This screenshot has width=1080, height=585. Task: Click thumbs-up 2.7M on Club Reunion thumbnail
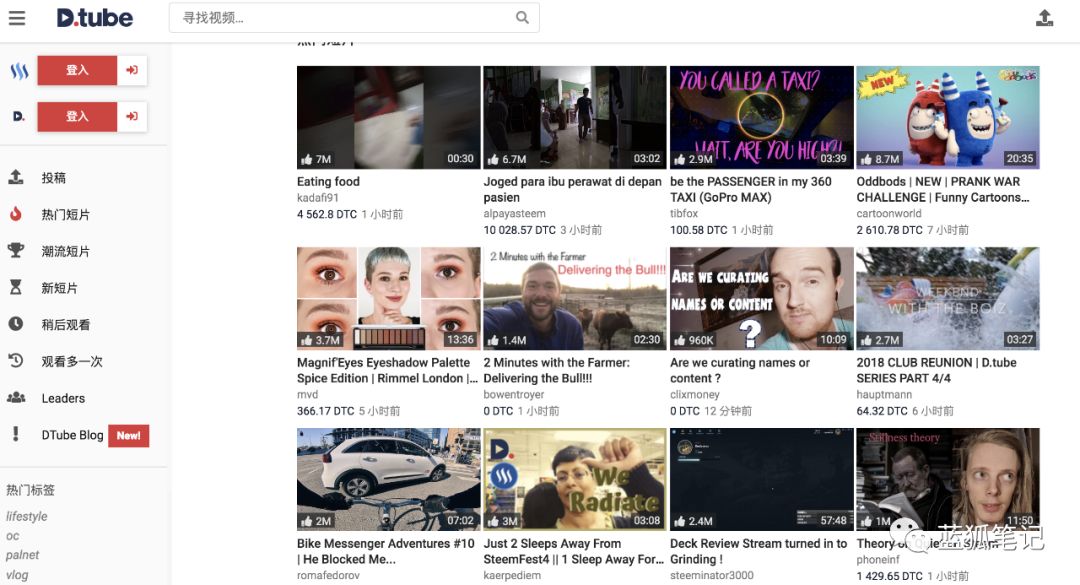pyautogui.click(x=880, y=340)
